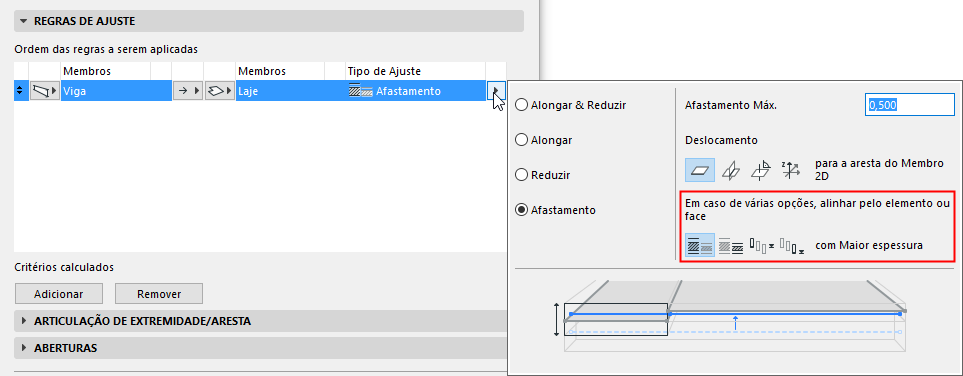The height and width of the screenshot is (376, 963).
Task: Align to element with Maior espessura icon
Action: [x=700, y=245]
